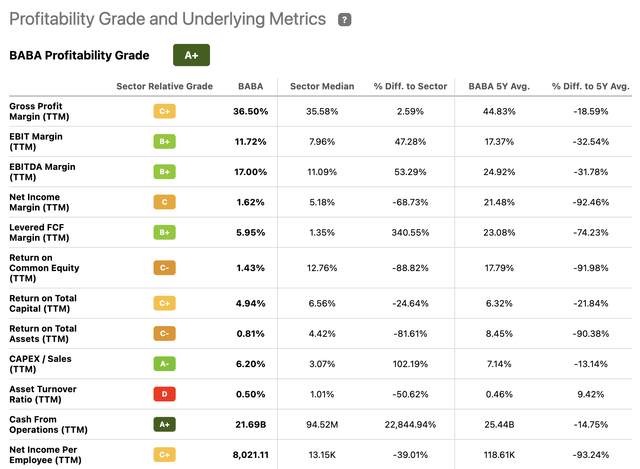Click the Sector Median column header
Screen dimensions: 640x469
317,86
